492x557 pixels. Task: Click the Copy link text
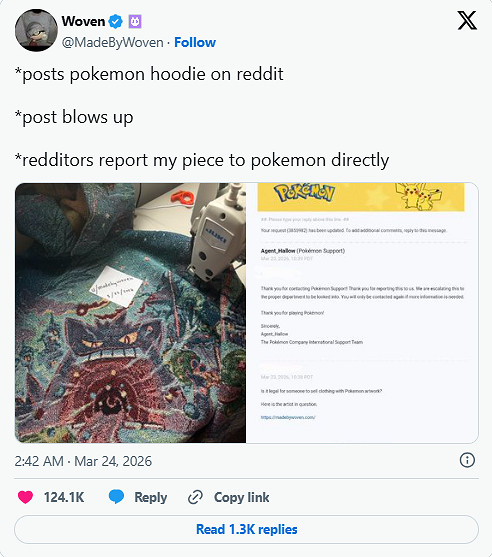pos(242,497)
